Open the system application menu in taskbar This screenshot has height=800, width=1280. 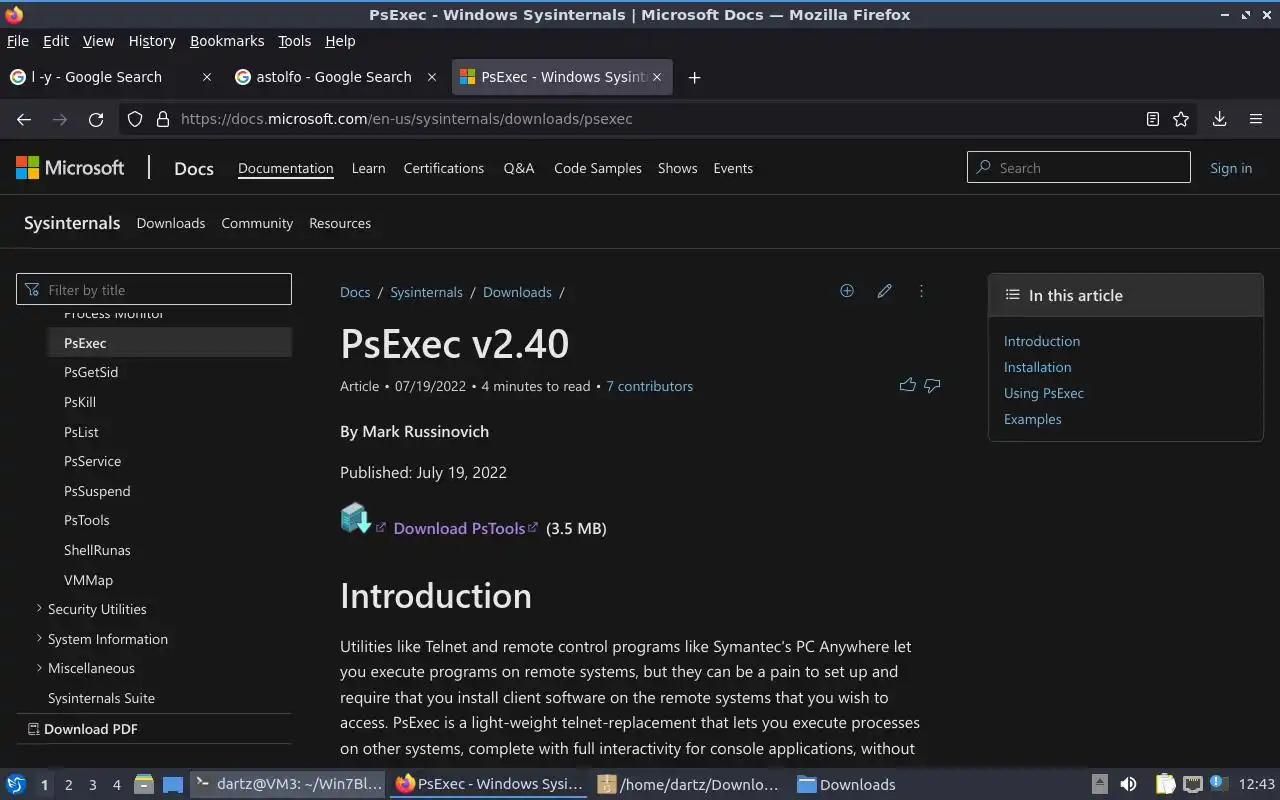(x=16, y=784)
